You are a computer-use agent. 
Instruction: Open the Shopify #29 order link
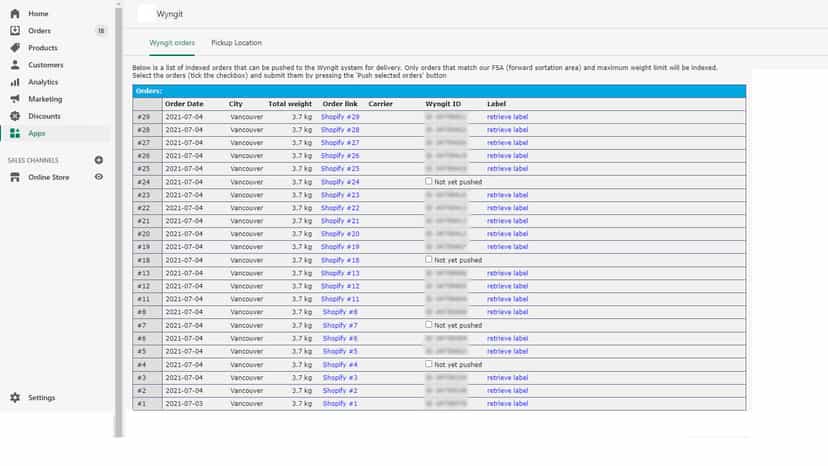[x=340, y=117]
